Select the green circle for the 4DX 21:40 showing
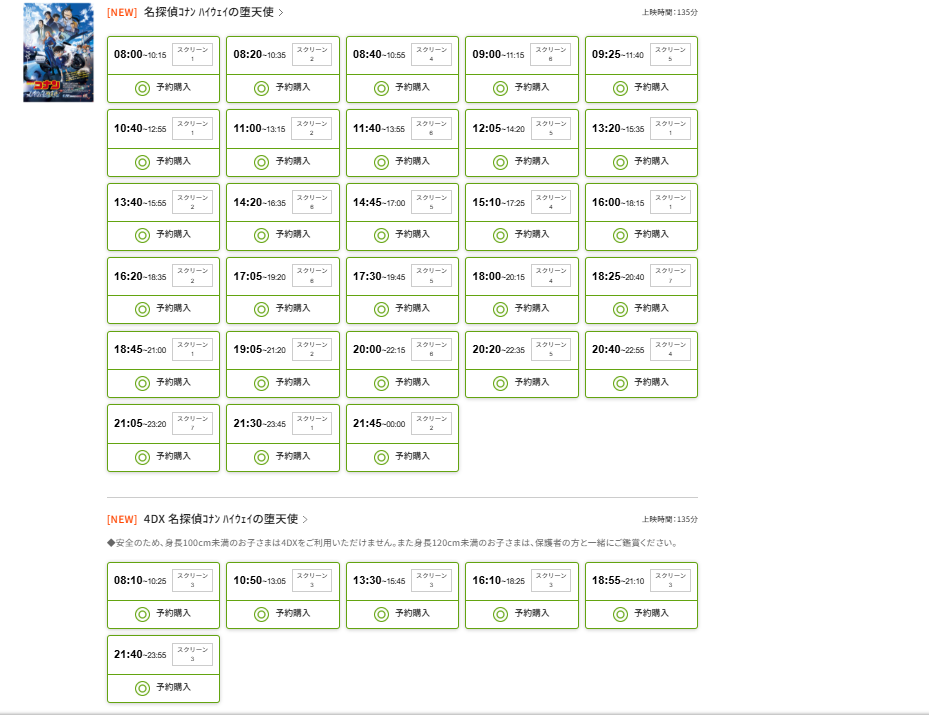Image resolution: width=929 pixels, height=716 pixels. (142, 688)
